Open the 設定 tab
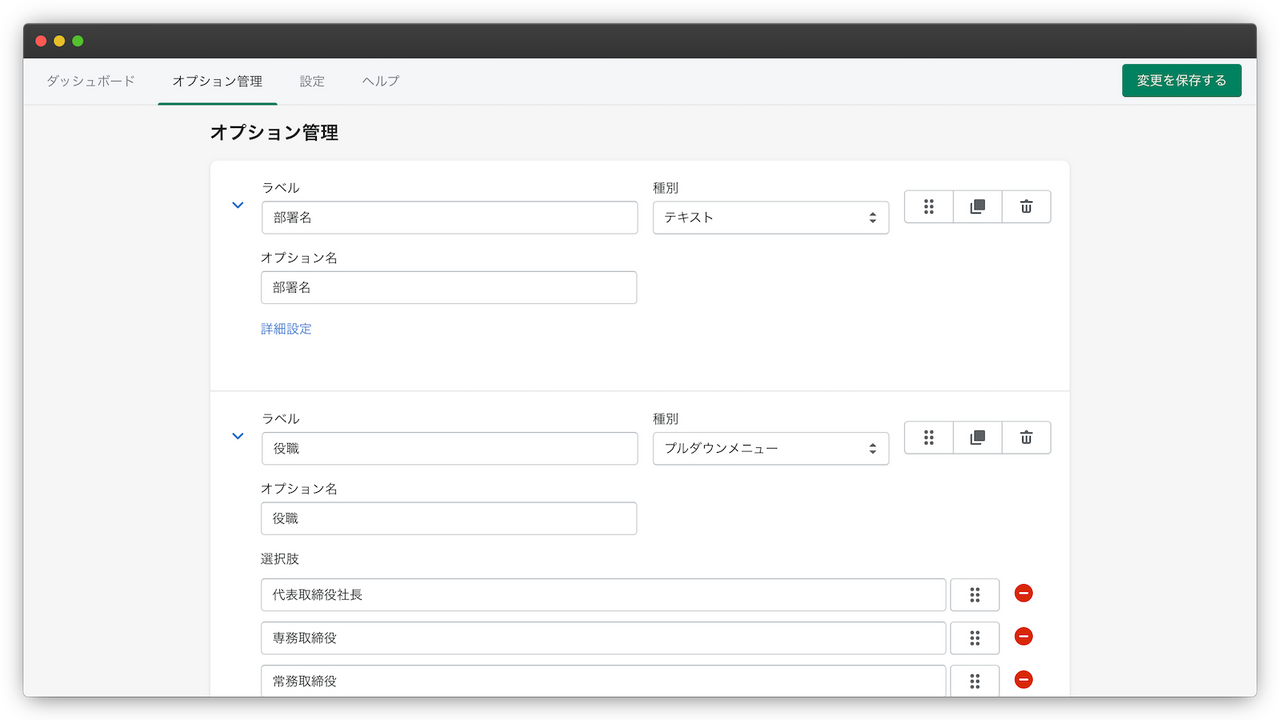The image size is (1280, 720). pos(312,81)
